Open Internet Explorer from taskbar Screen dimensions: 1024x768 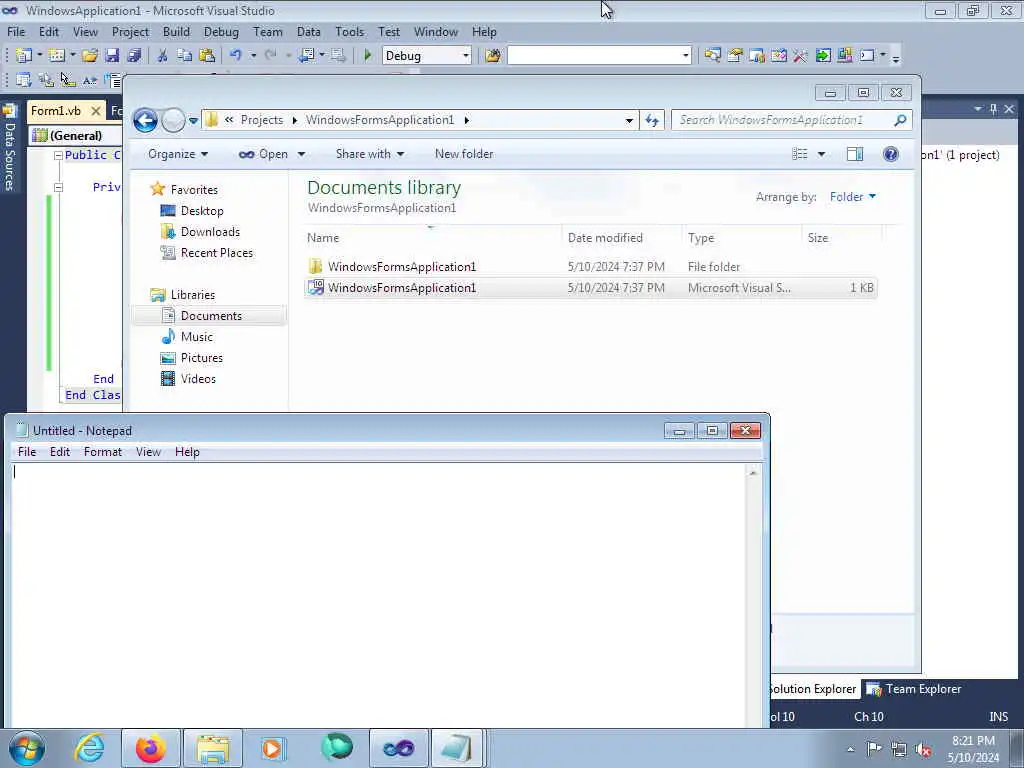[x=89, y=748]
